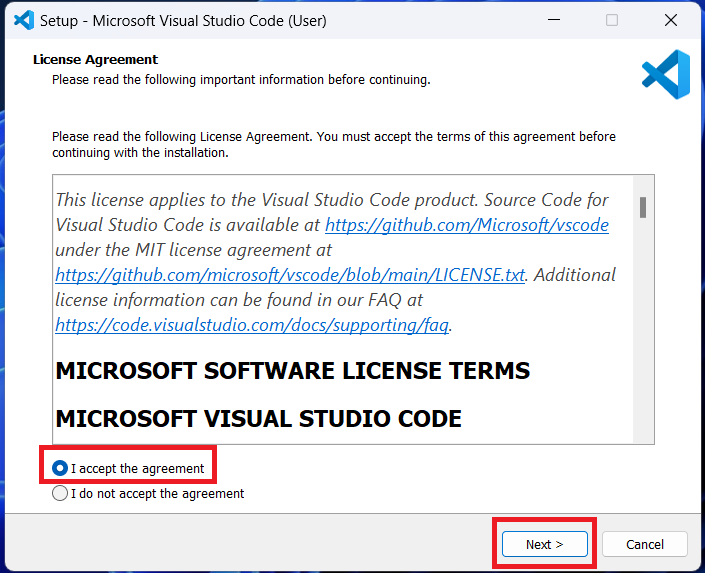The image size is (705, 573).
Task: Cancel the installation
Action: coord(644,544)
